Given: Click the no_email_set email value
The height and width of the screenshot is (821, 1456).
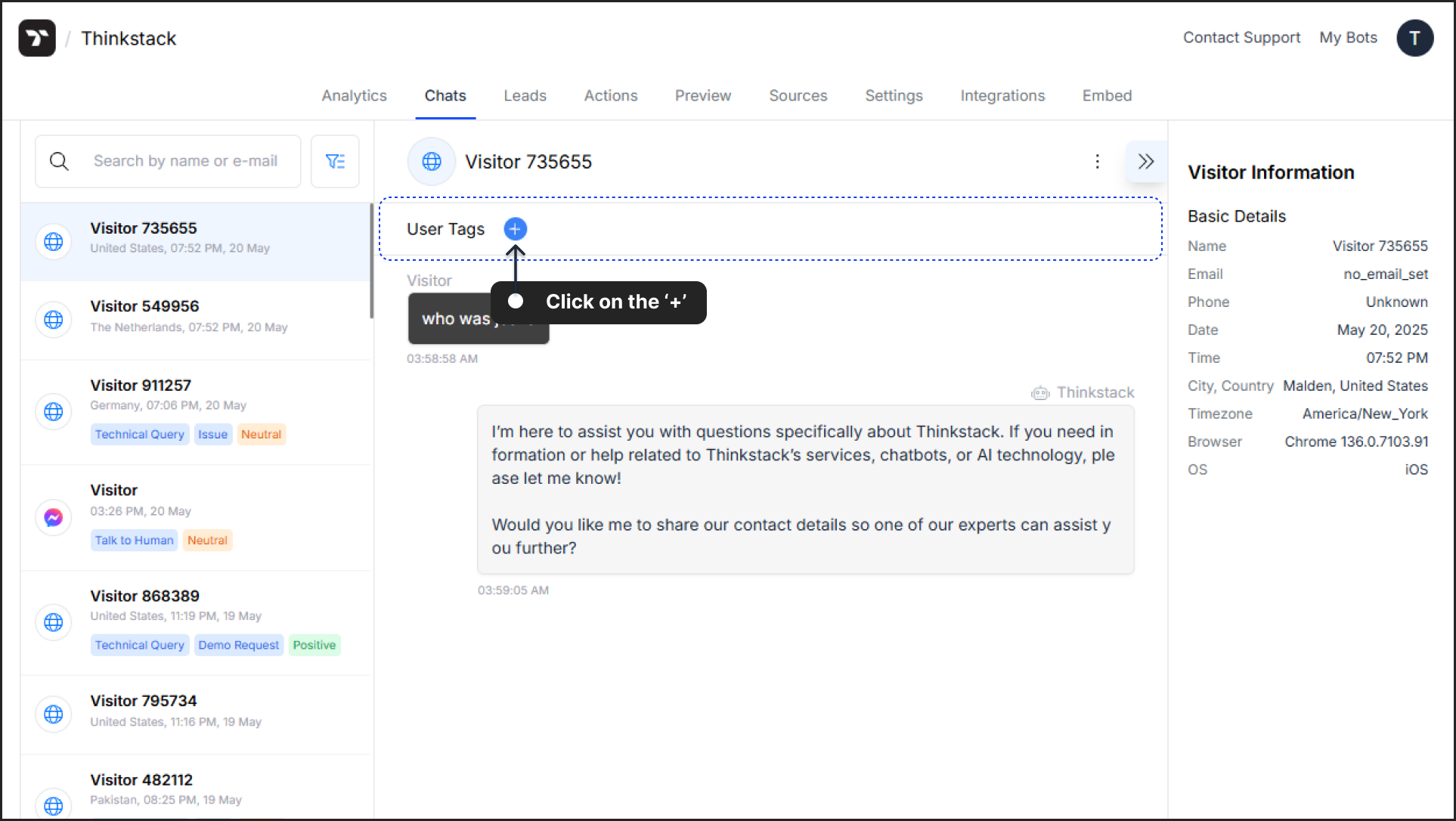Looking at the screenshot, I should [1385, 274].
